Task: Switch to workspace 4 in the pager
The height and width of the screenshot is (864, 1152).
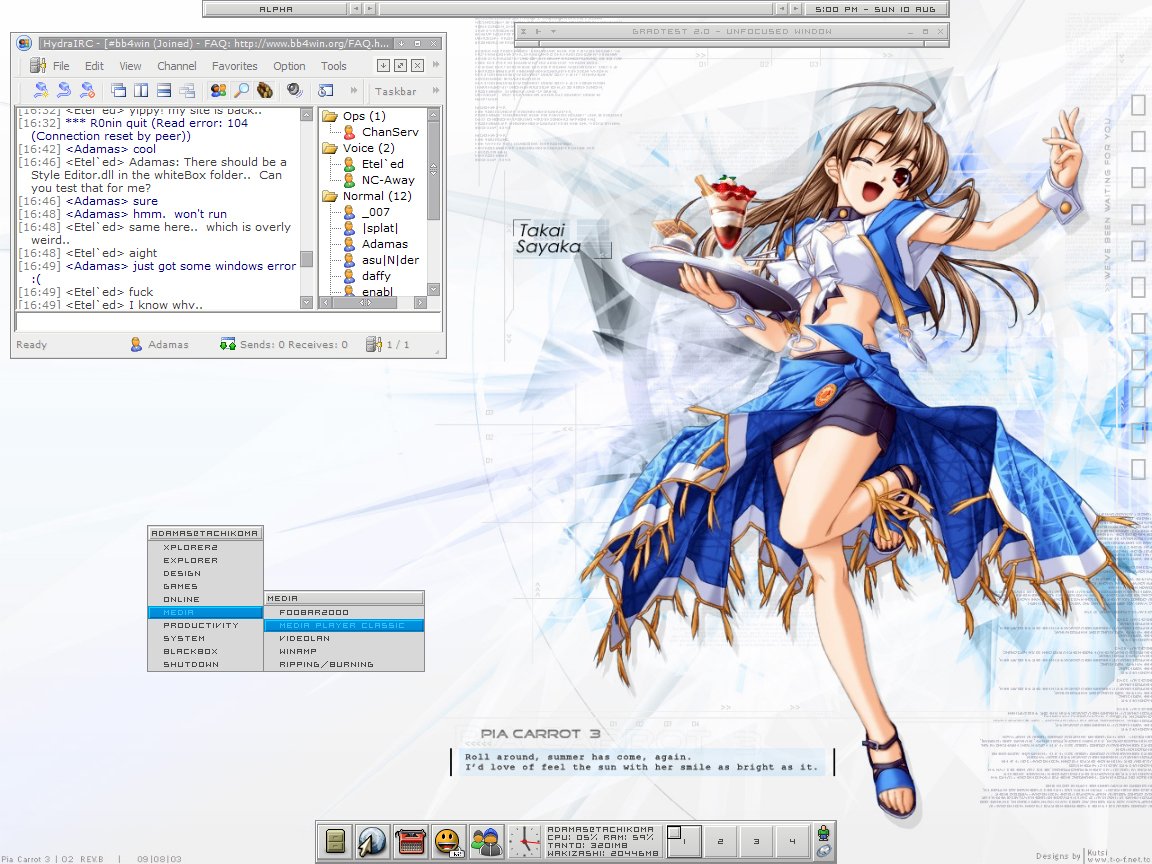Action: point(792,842)
